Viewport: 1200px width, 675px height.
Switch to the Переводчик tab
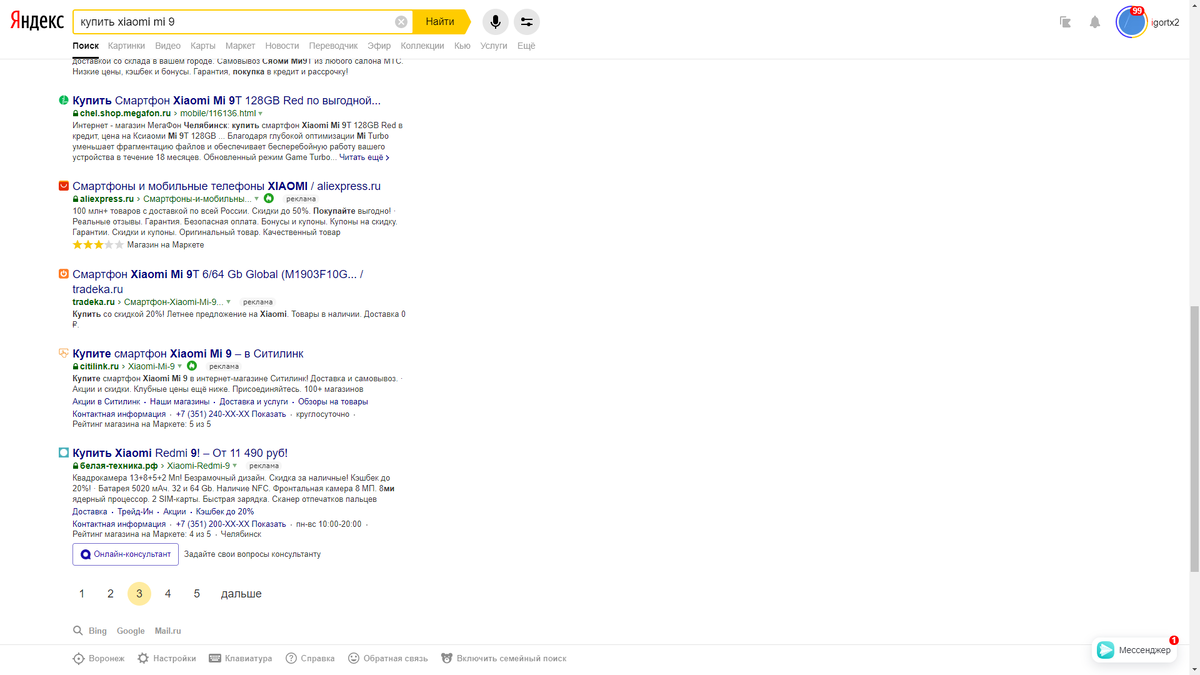(x=333, y=46)
